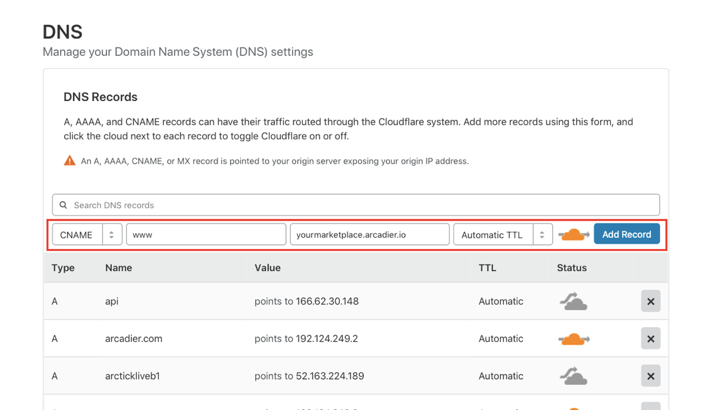This screenshot has width=706, height=410.
Task: Click the arctickliveb1 record name
Action: tap(132, 376)
